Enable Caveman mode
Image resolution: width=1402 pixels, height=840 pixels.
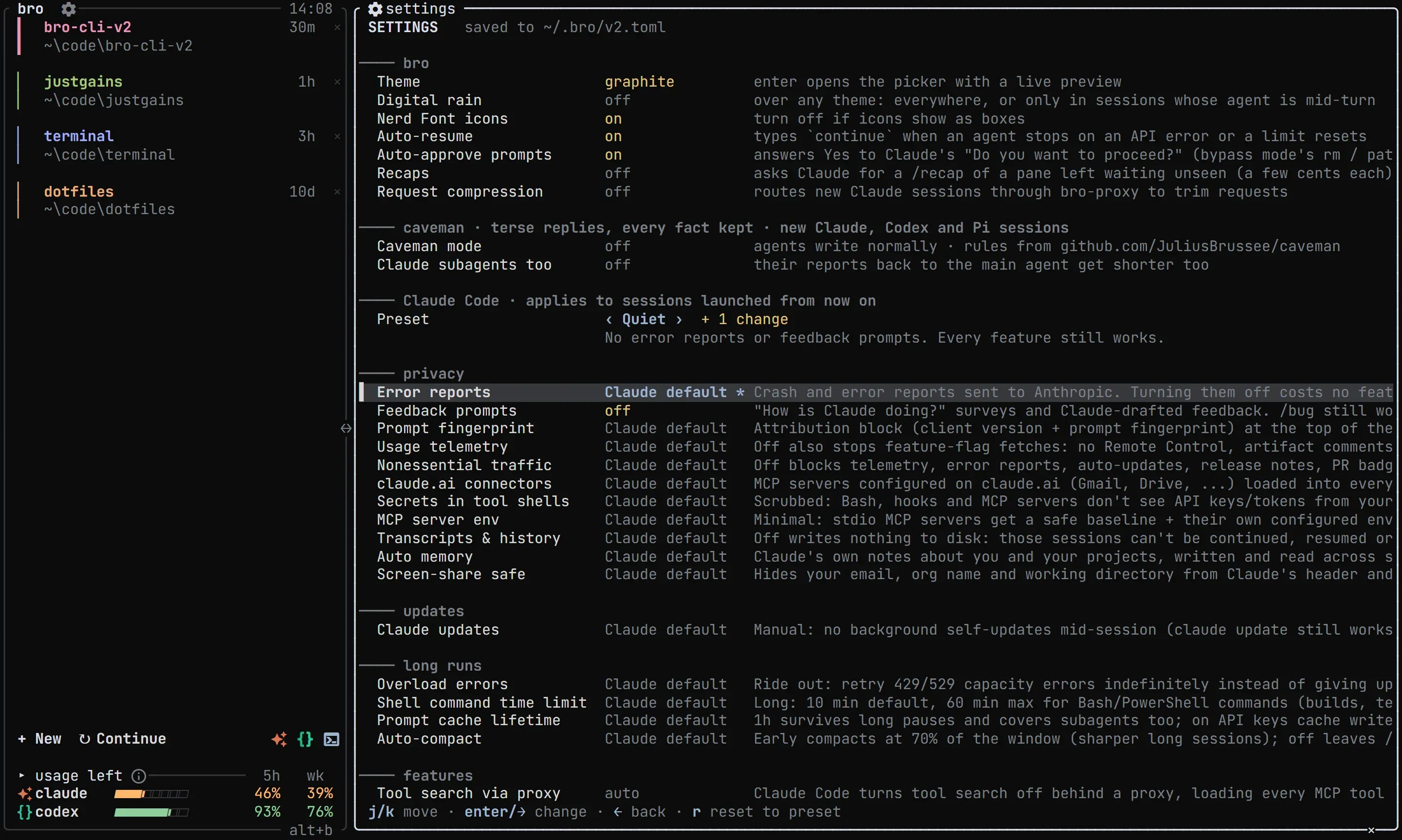[617, 246]
